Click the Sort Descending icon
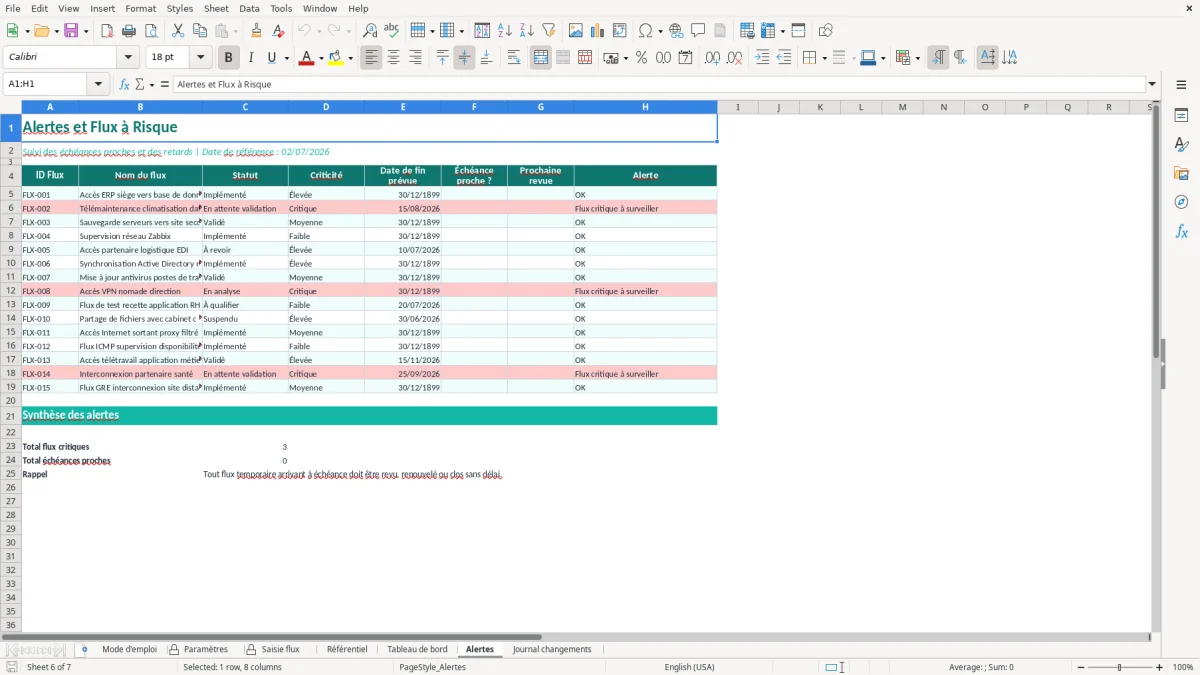The width and height of the screenshot is (1200, 675). click(527, 31)
